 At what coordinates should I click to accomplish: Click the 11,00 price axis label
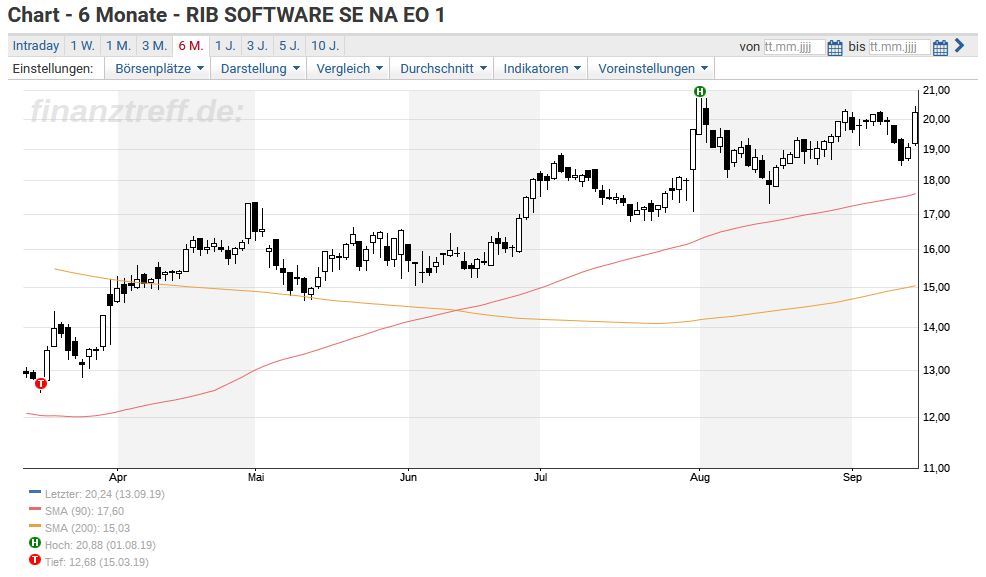pos(936,468)
